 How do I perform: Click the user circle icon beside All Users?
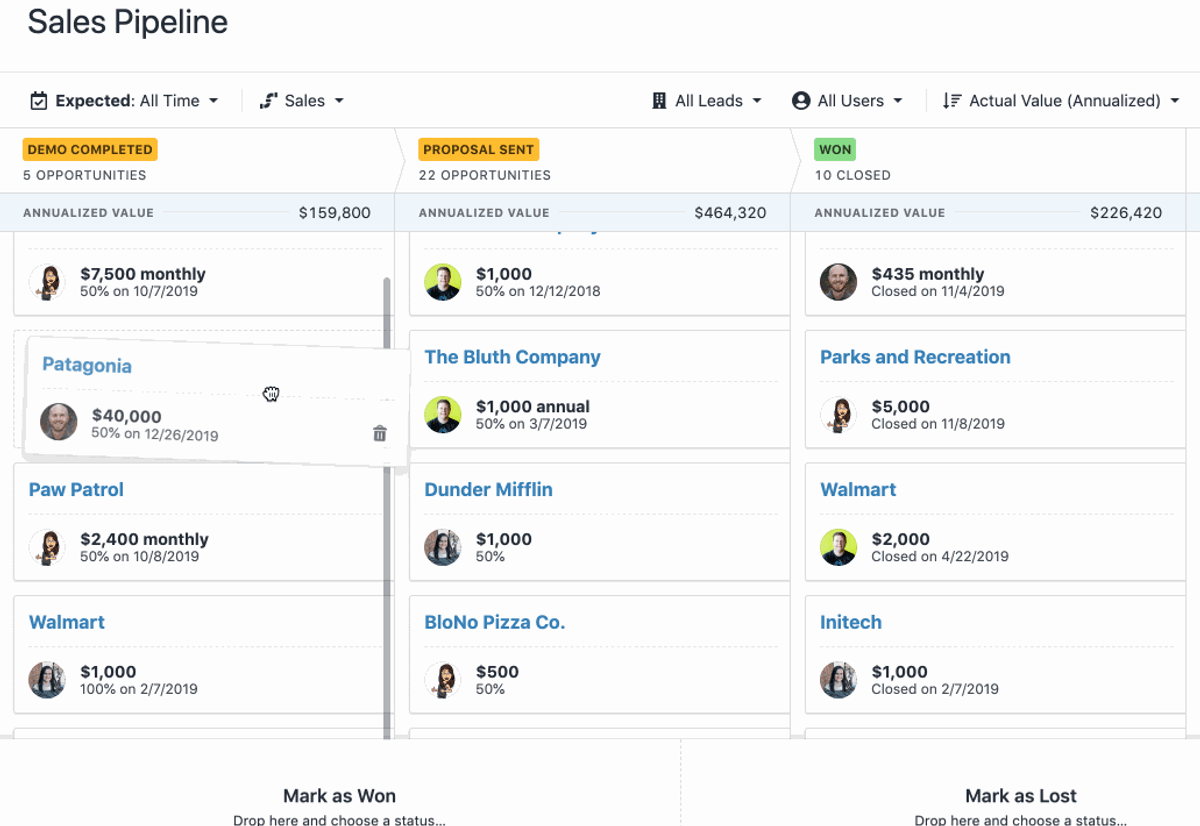[x=800, y=101]
